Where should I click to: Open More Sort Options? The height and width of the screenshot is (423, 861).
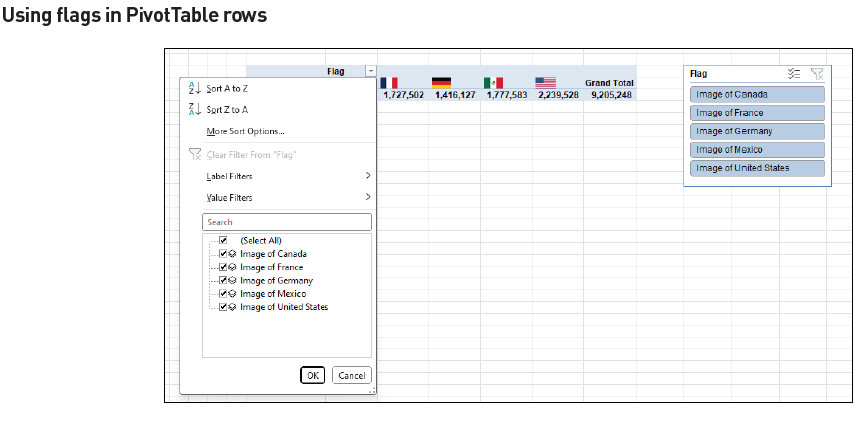[x=278, y=131]
